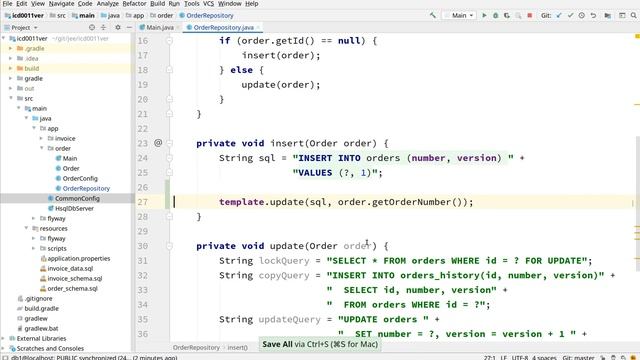Click line number 31 in gutter
This screenshot has width=640, height=360.
(x=142, y=260)
